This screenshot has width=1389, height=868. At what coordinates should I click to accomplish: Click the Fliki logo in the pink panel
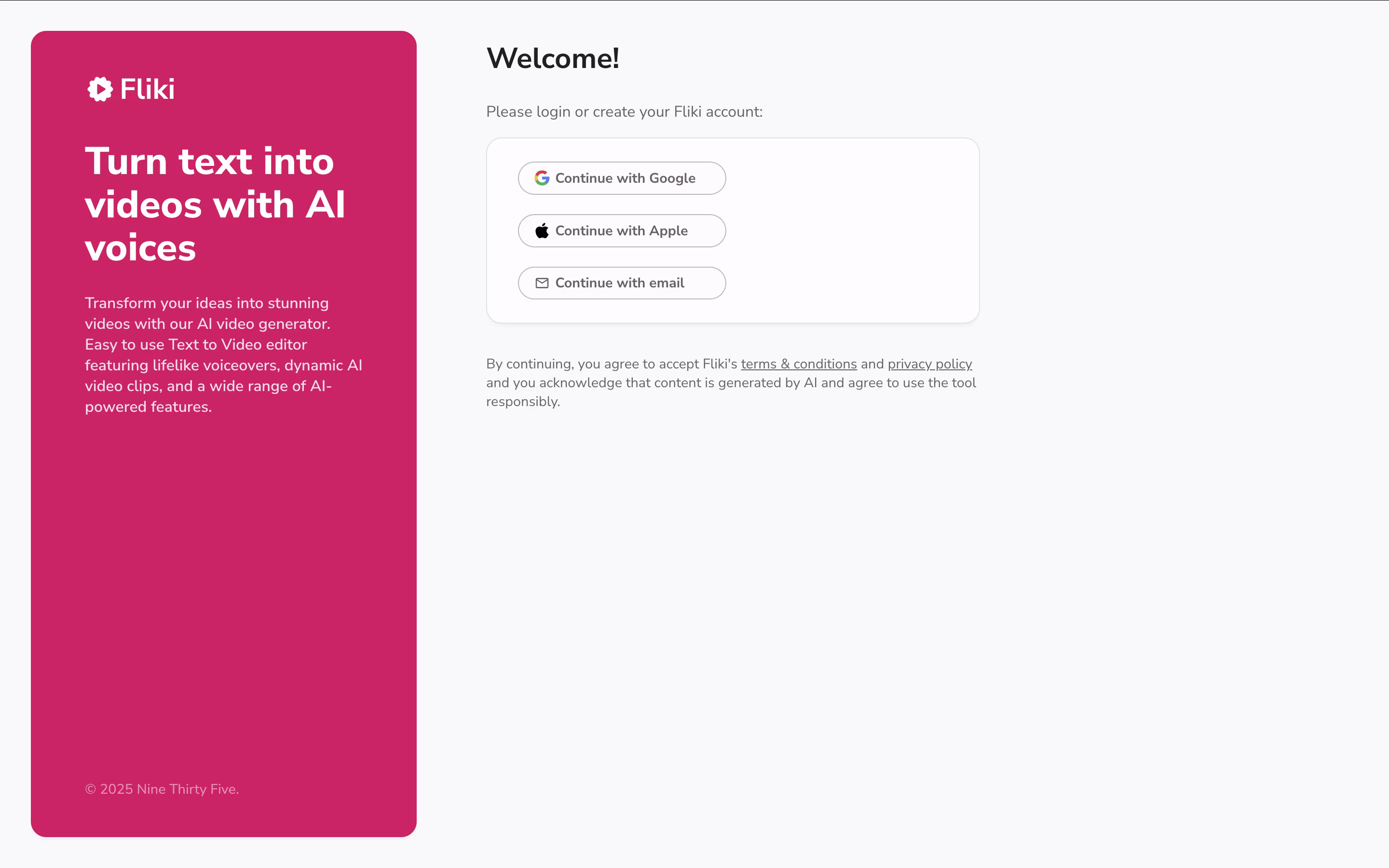coord(131,89)
